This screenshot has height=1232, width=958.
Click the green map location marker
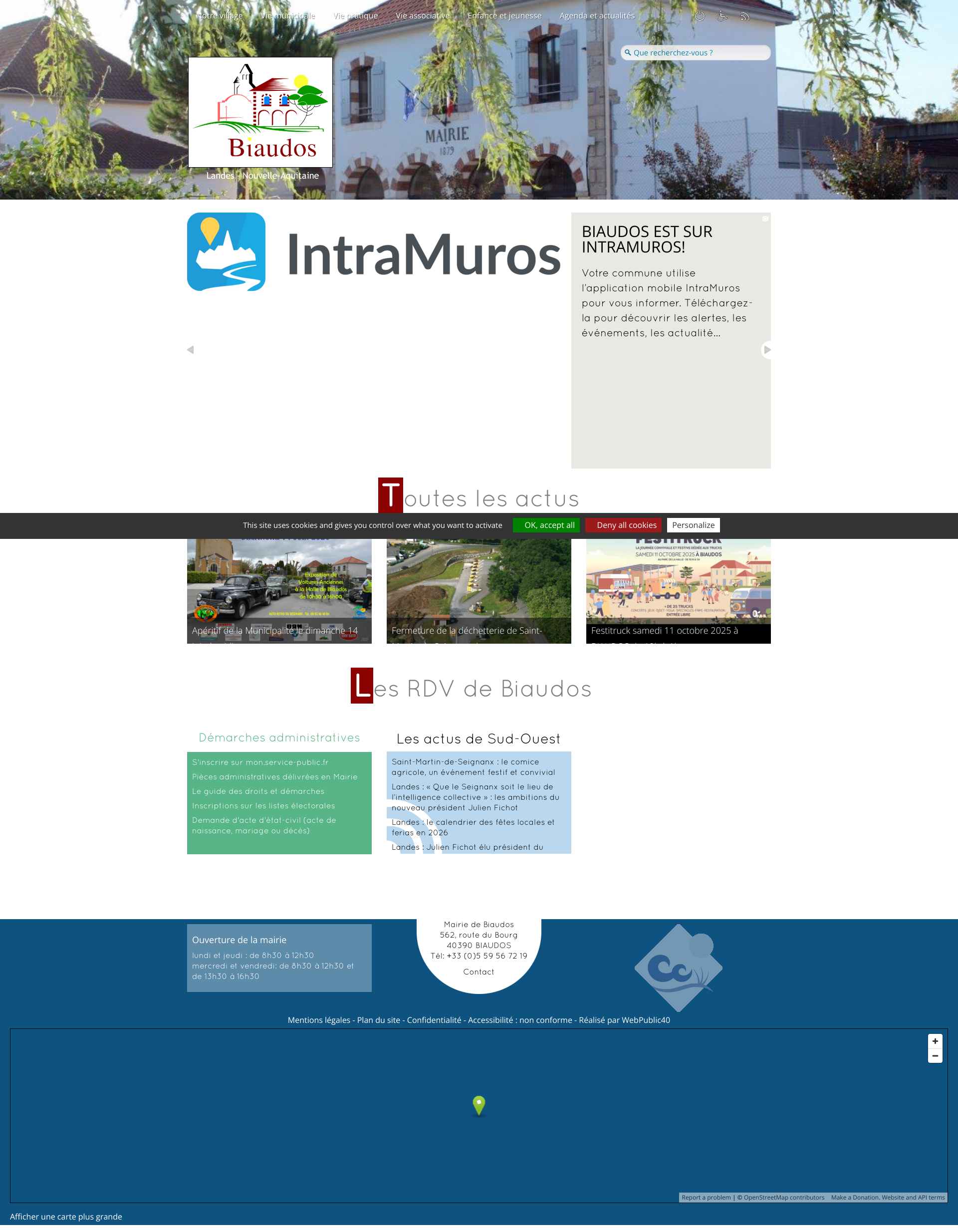click(x=479, y=1105)
